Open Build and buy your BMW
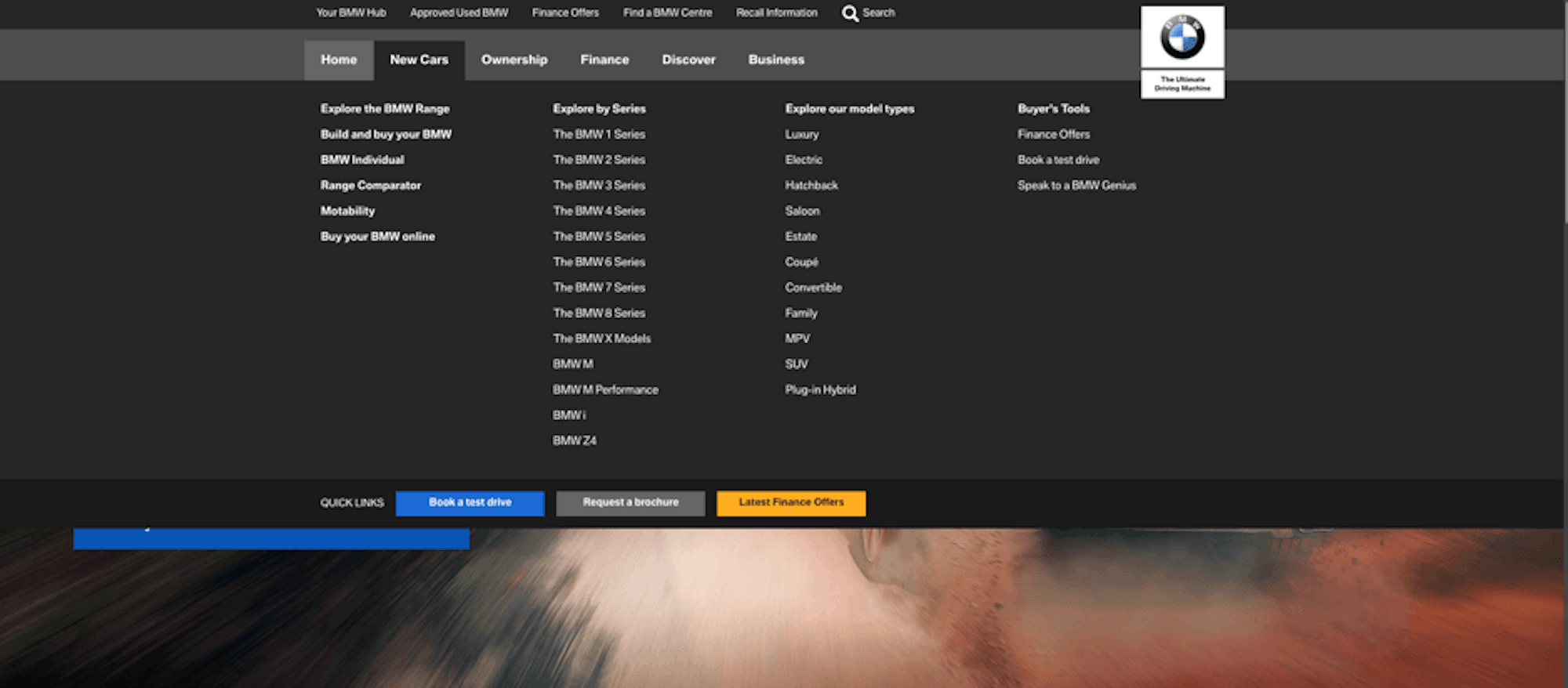The image size is (1568, 688). pos(386,135)
